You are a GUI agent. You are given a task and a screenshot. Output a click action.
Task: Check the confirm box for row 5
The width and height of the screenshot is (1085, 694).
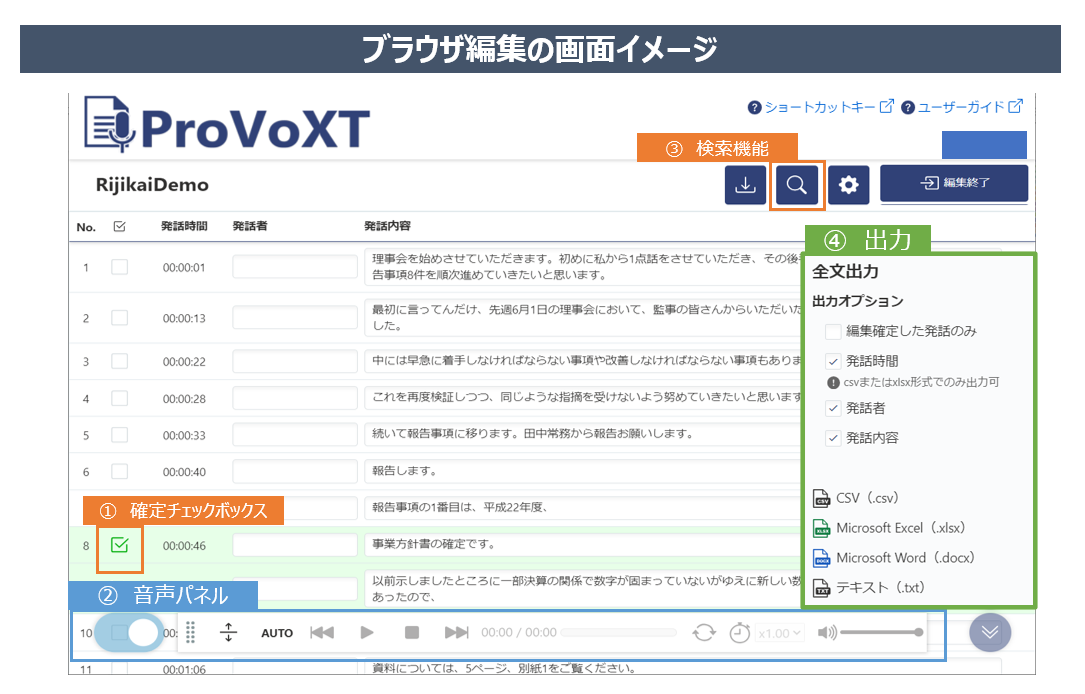pos(120,435)
